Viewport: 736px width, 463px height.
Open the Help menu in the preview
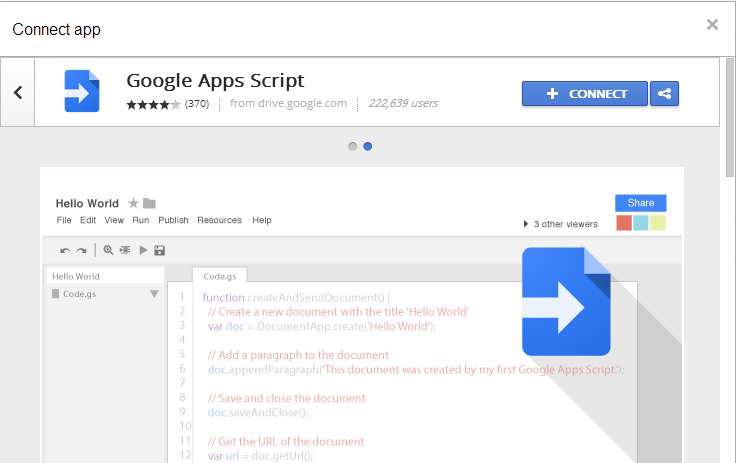pyautogui.click(x=261, y=220)
